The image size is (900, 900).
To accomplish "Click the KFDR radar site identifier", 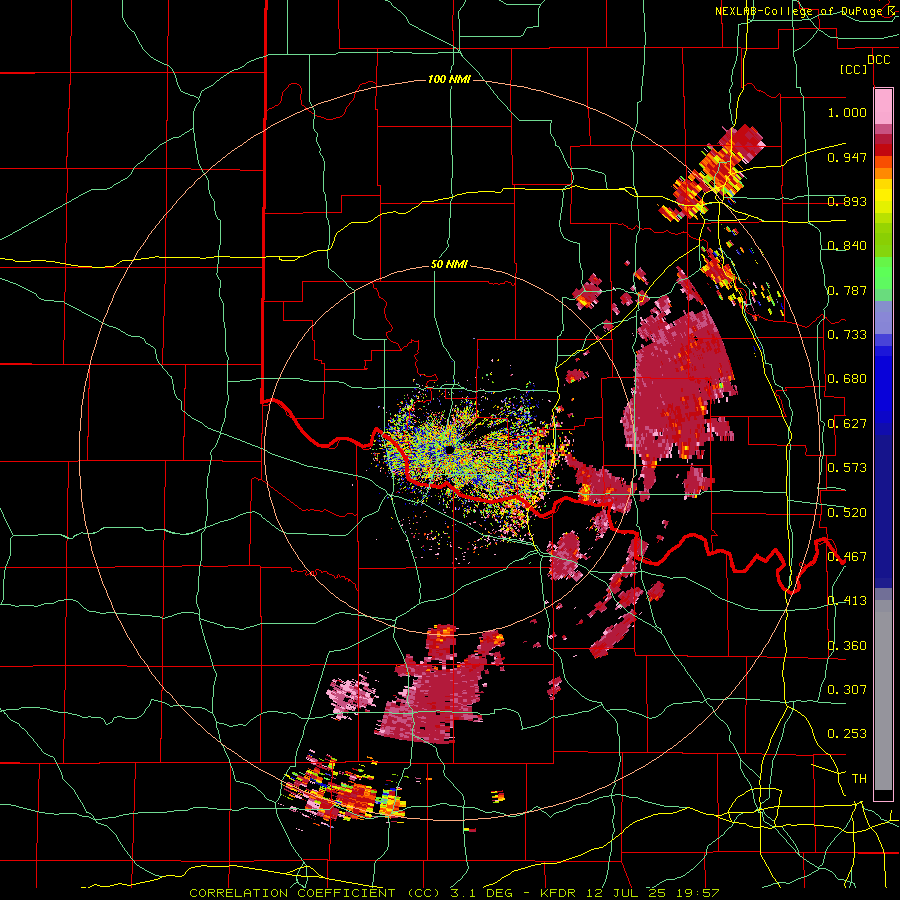I will 558,893.
